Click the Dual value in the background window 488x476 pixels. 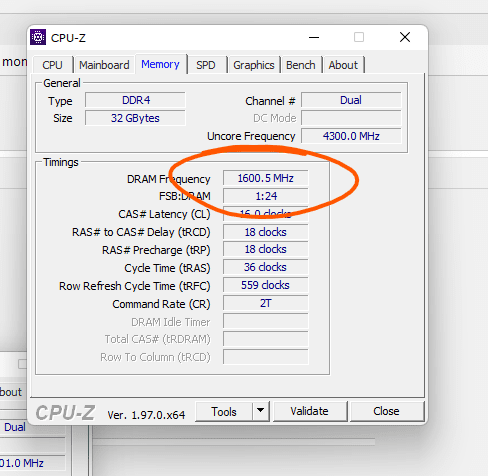15,427
